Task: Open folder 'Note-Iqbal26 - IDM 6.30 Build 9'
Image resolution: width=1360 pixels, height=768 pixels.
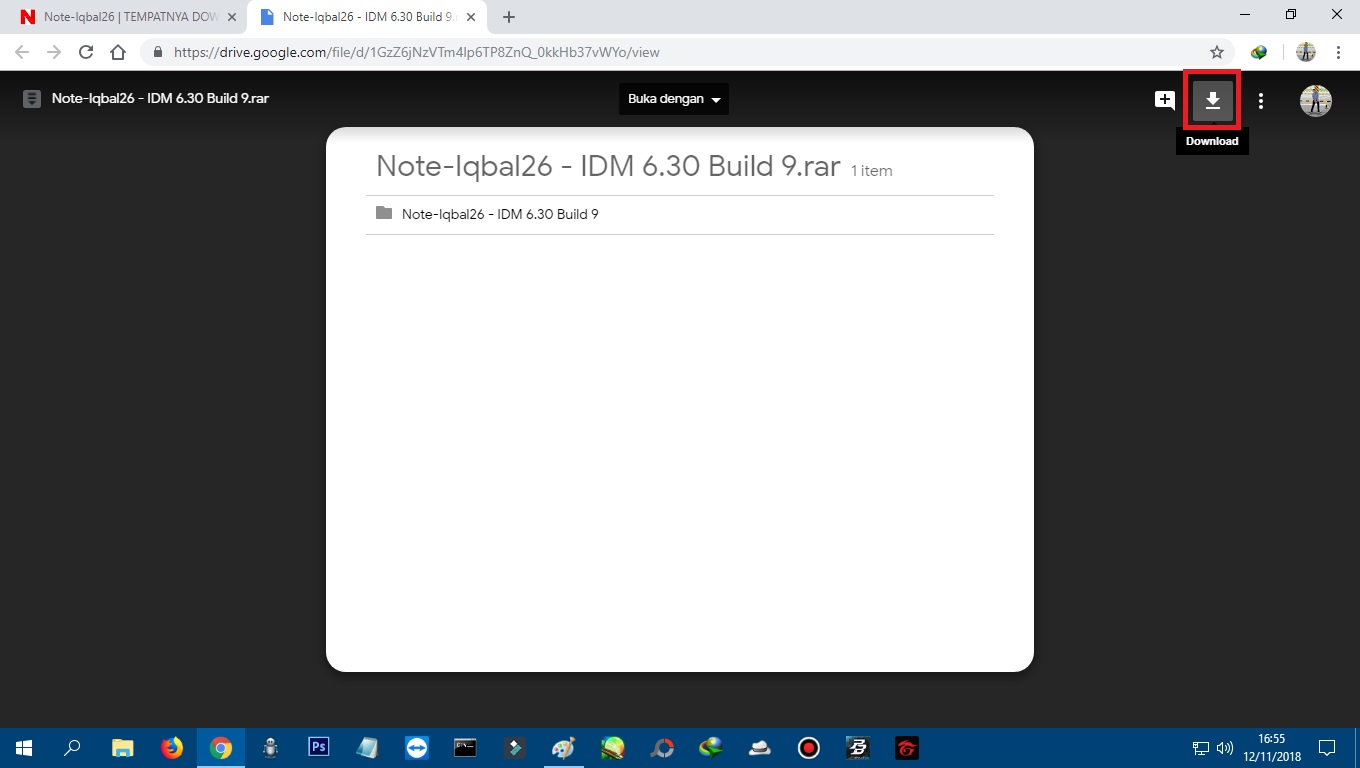Action: pyautogui.click(x=680, y=214)
